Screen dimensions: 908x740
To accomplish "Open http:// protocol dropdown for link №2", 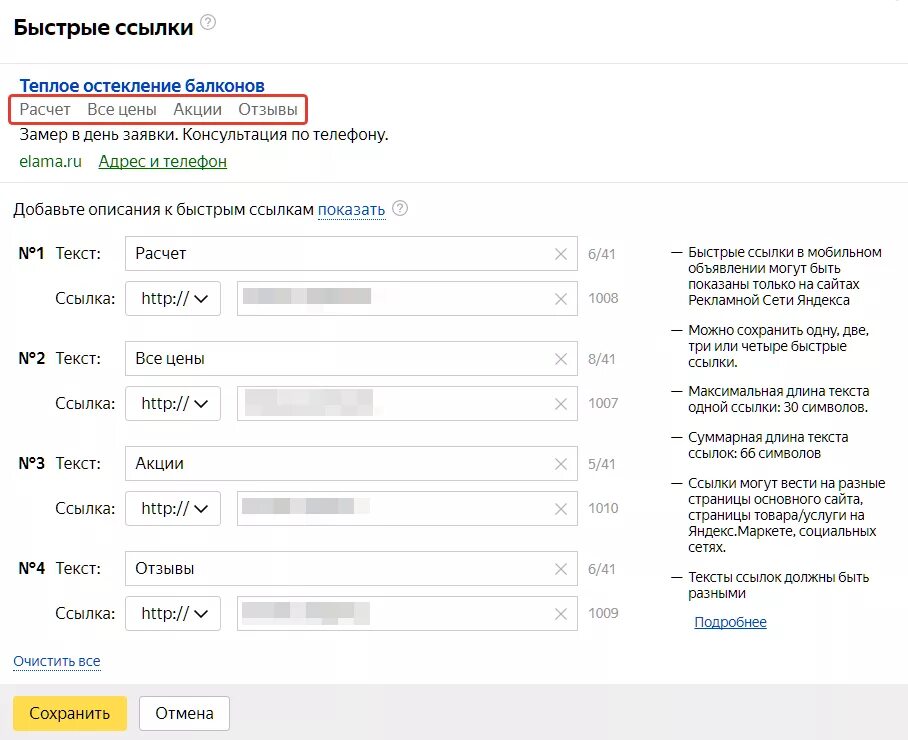I will (x=173, y=403).
